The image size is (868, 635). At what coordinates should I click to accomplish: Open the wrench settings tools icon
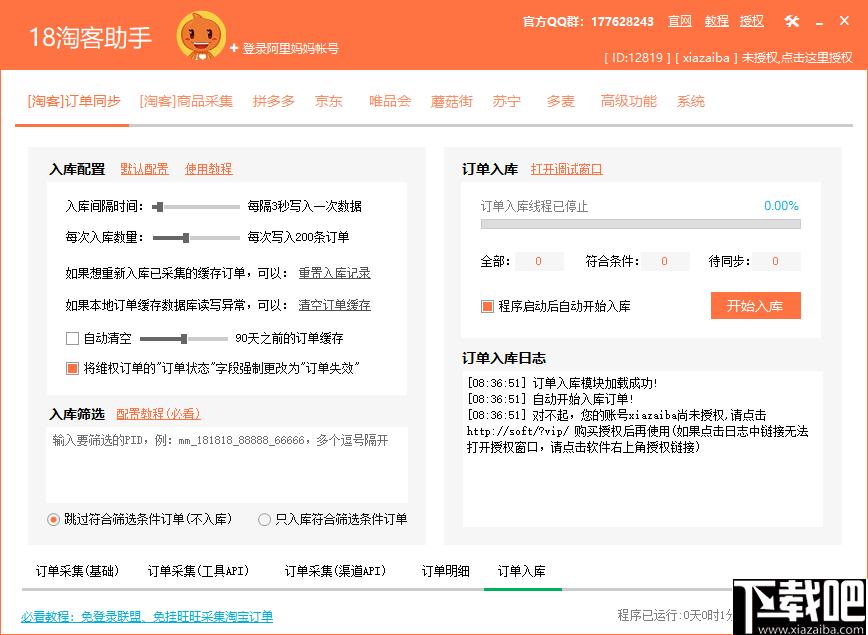coord(792,22)
